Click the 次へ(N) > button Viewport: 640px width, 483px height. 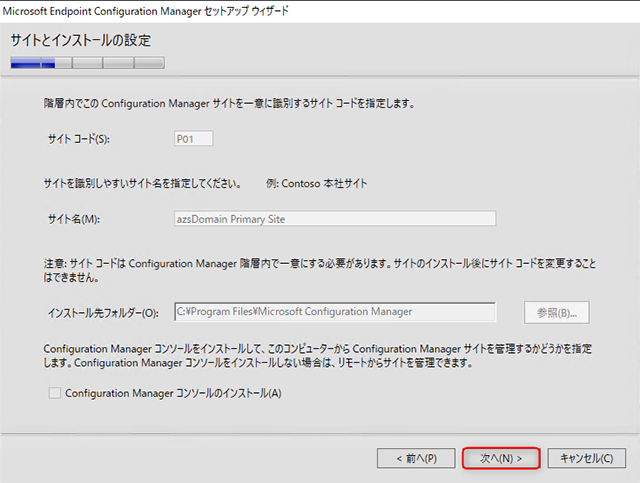(501, 458)
